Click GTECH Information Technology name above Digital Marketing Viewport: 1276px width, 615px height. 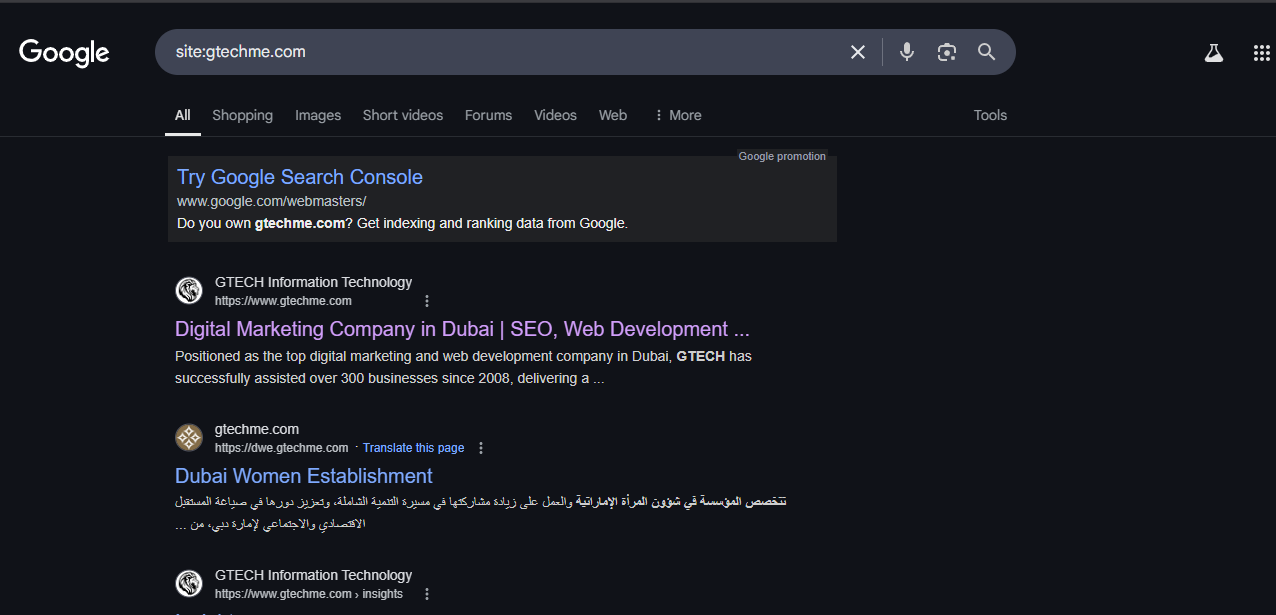tap(313, 282)
